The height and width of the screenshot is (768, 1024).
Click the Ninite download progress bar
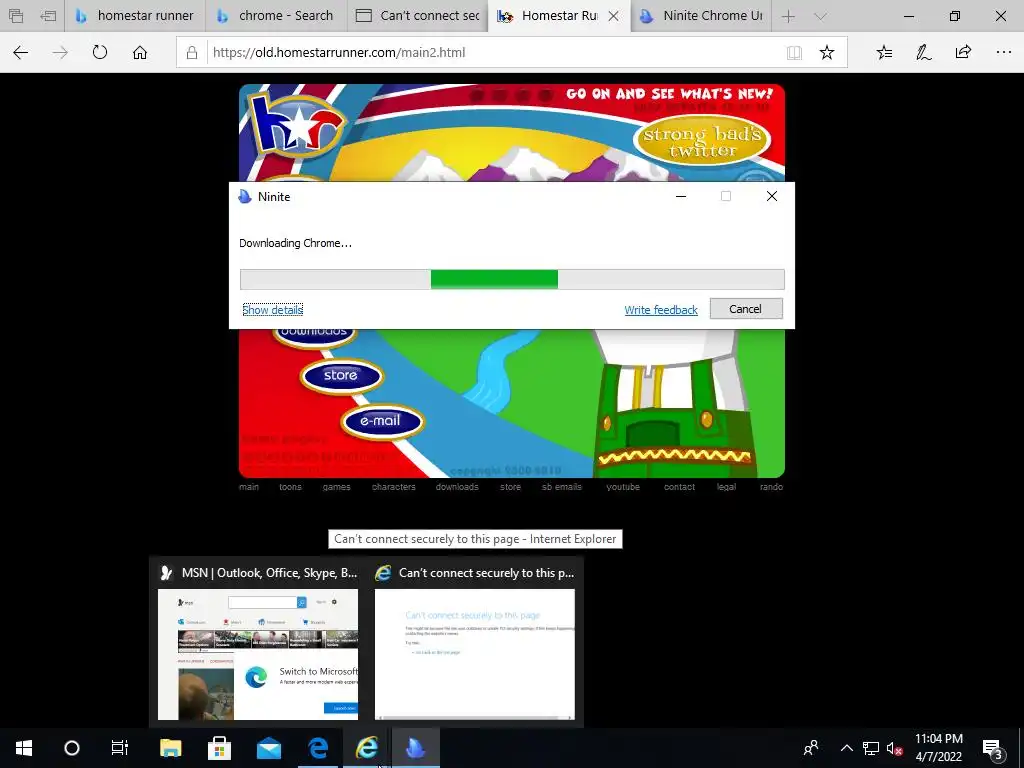click(x=512, y=280)
